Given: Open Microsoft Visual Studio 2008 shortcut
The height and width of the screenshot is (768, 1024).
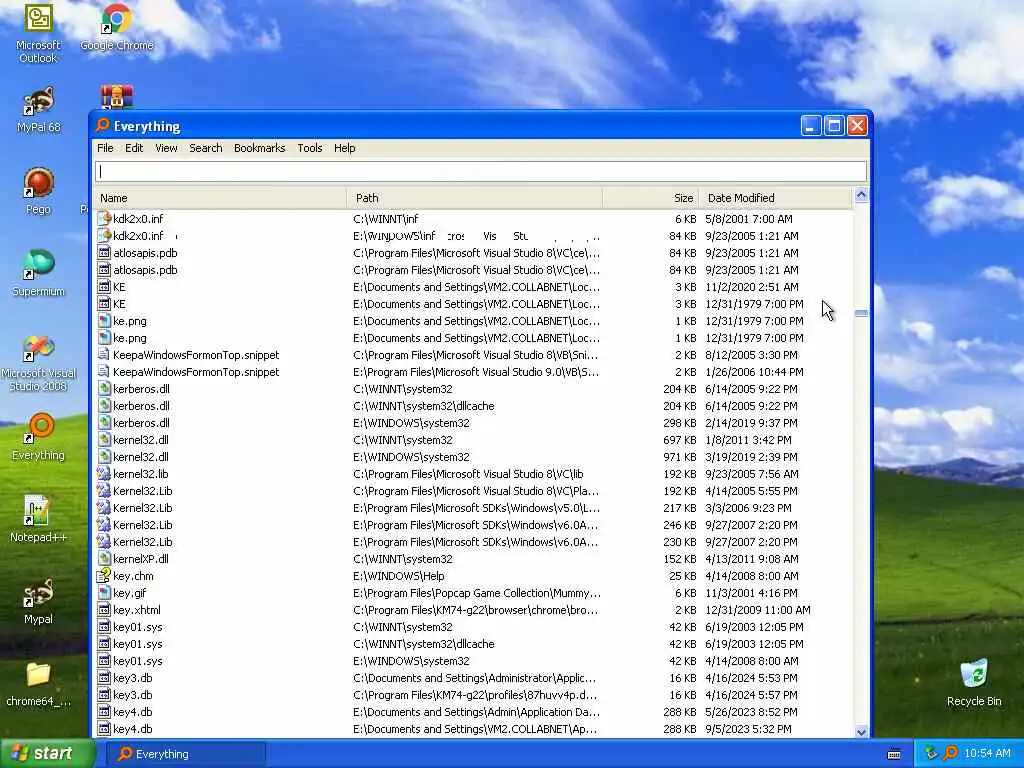Looking at the screenshot, I should point(38,363).
